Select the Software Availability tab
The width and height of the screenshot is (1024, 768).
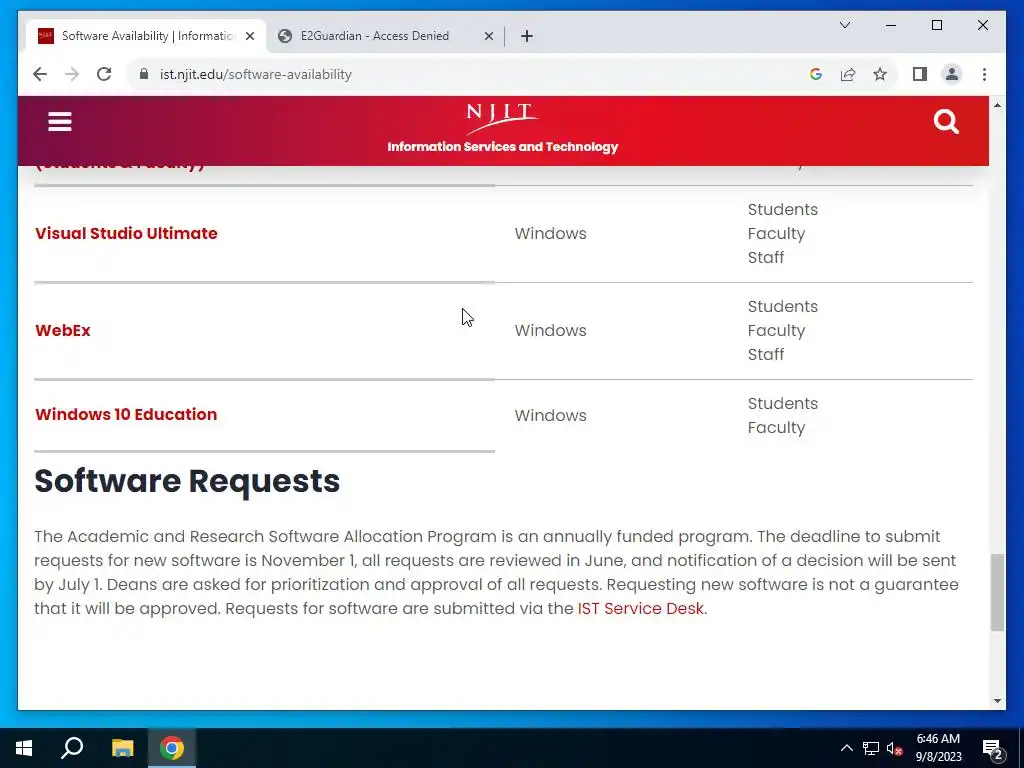point(146,36)
